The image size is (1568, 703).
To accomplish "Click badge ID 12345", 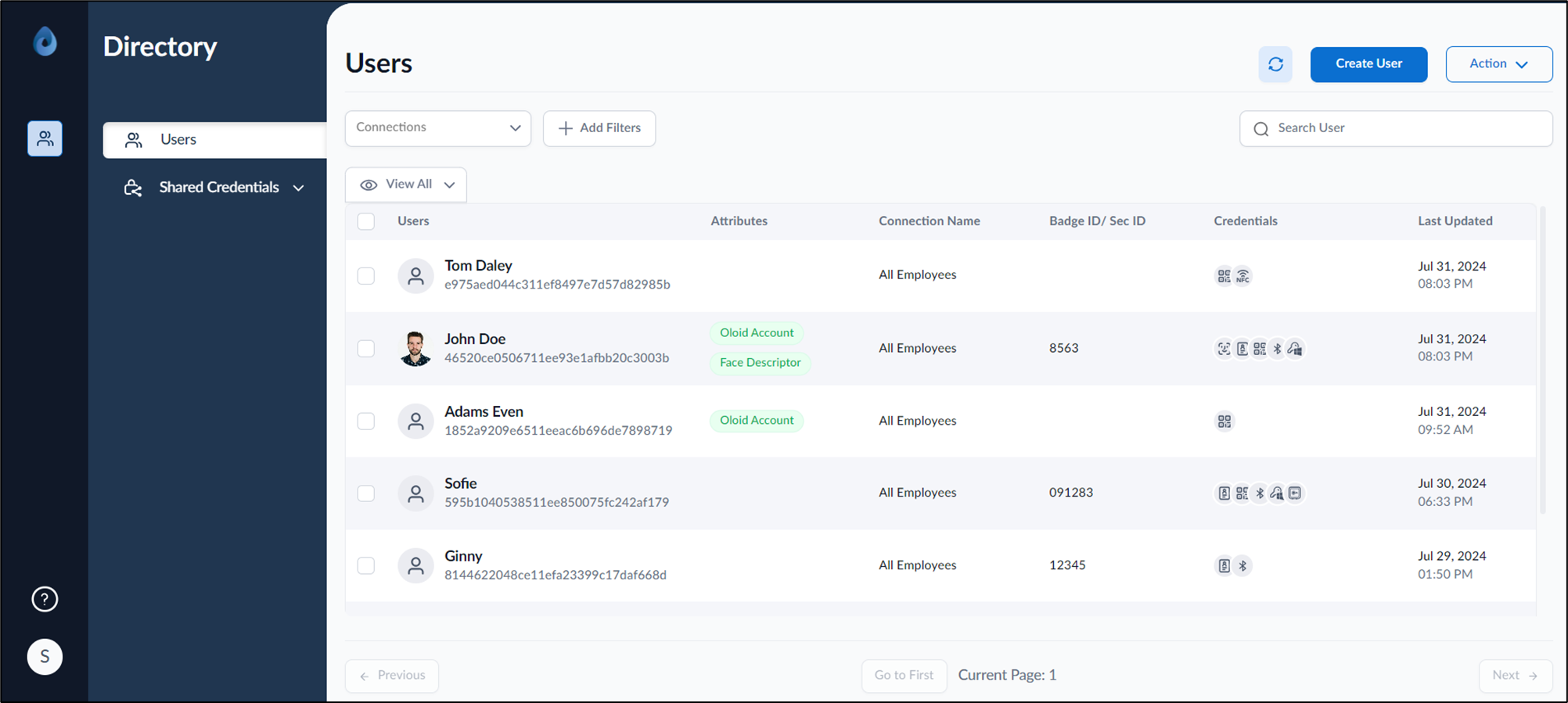I will tap(1067, 565).
